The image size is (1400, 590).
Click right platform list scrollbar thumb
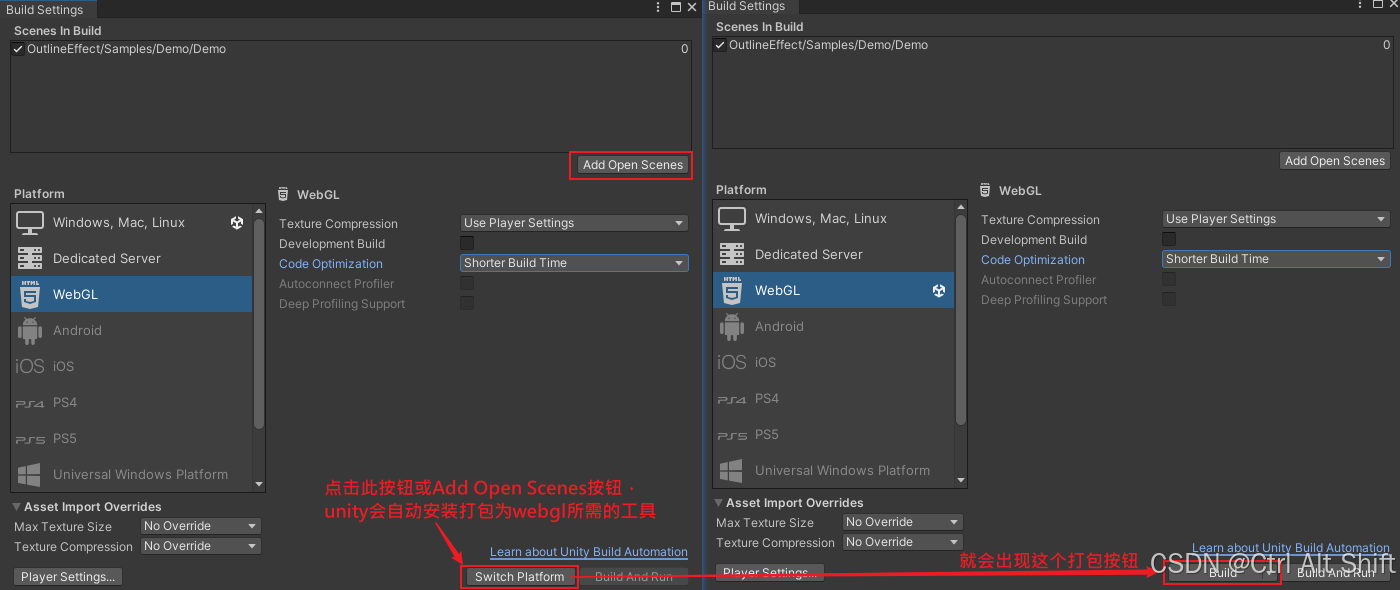(x=961, y=319)
